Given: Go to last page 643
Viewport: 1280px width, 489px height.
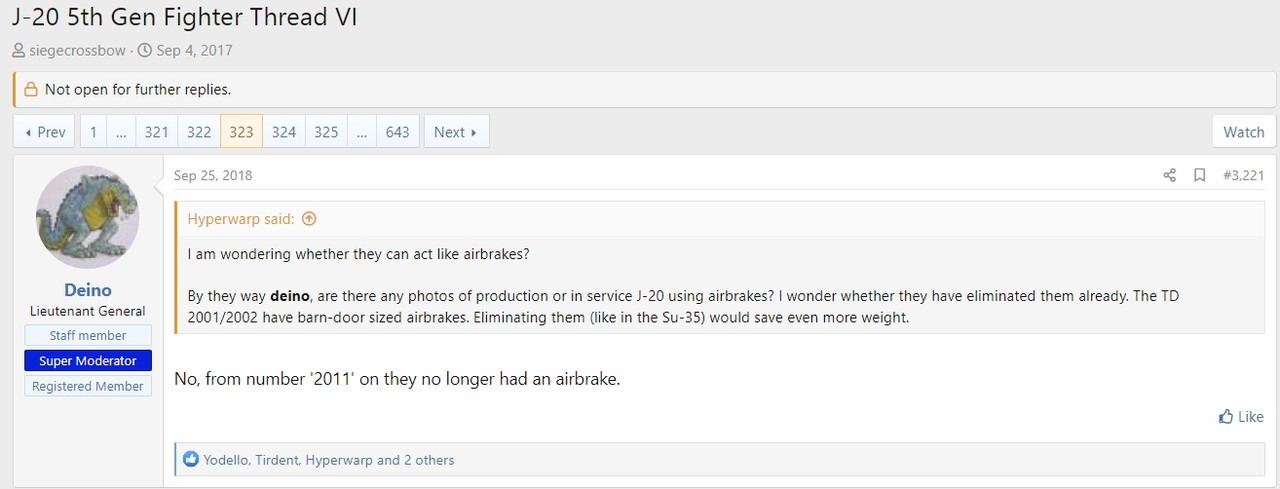Looking at the screenshot, I should [x=398, y=132].
